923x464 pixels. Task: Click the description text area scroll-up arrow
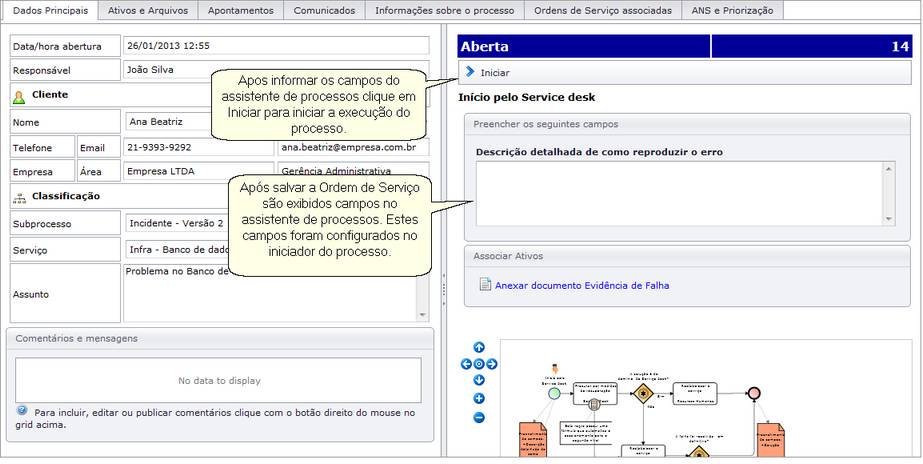coord(889,168)
